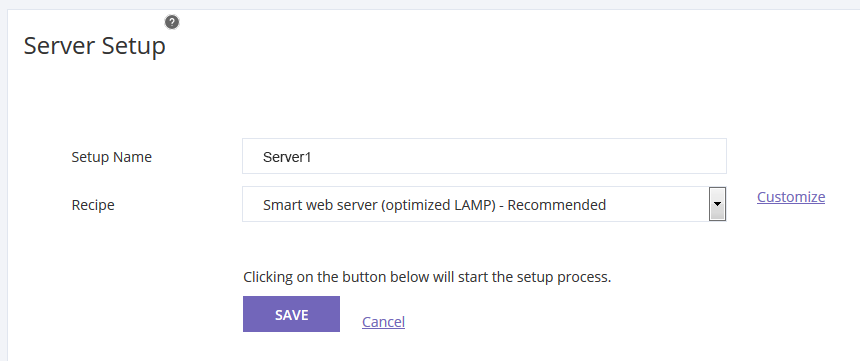This screenshot has height=361, width=860.
Task: Click the help question mark icon
Action: [x=172, y=22]
